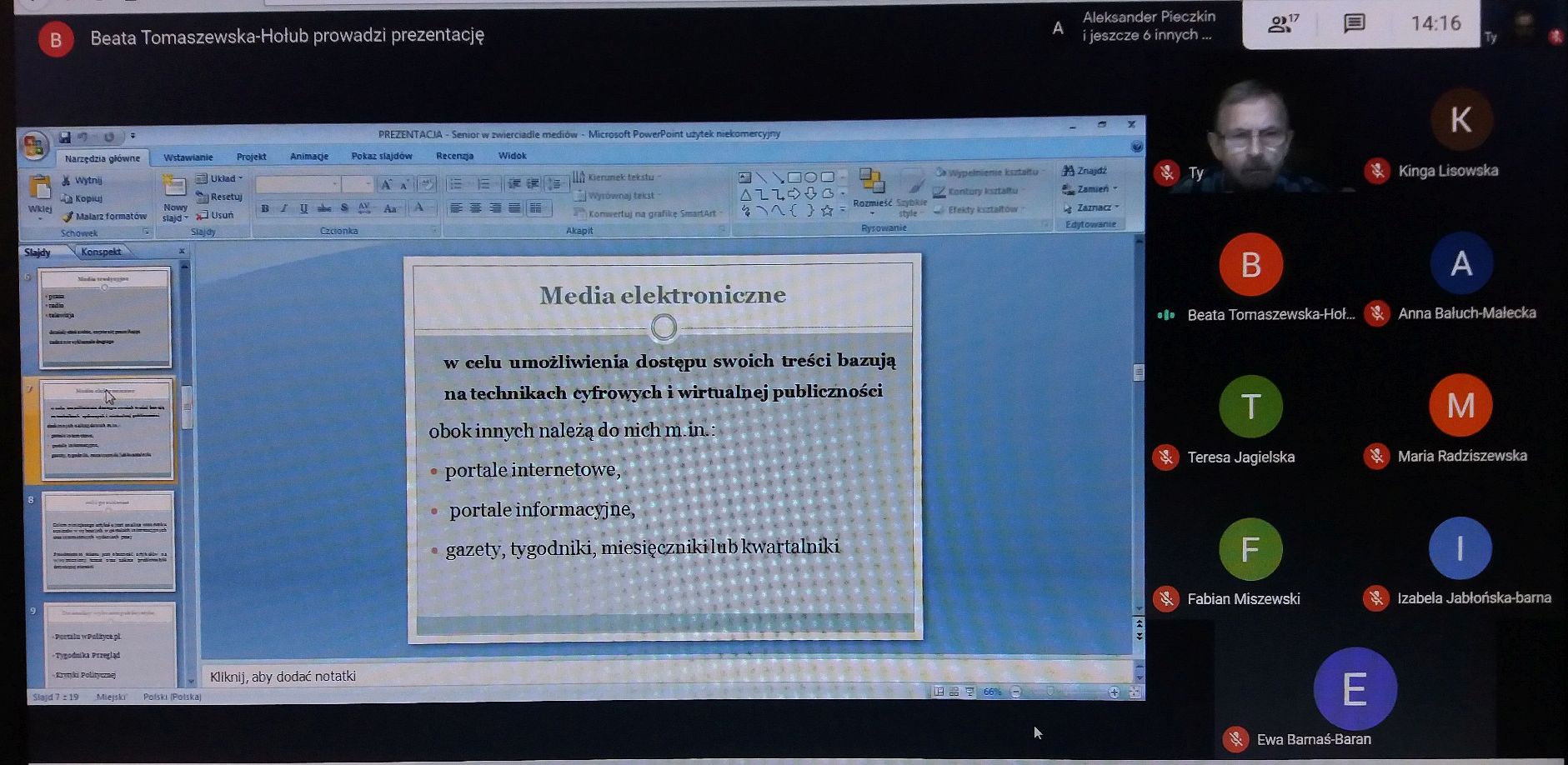Switch to slide sorter view icon

tap(954, 692)
